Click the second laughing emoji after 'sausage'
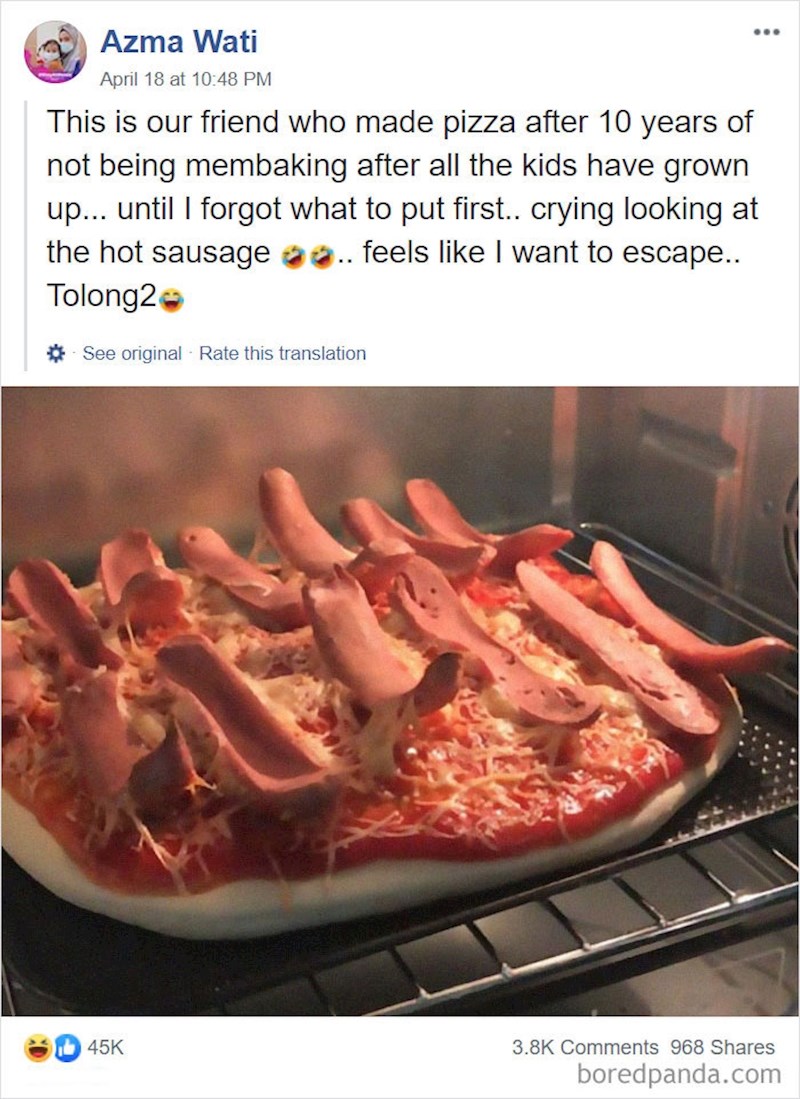Screen dimensions: 800x1099 321,255
